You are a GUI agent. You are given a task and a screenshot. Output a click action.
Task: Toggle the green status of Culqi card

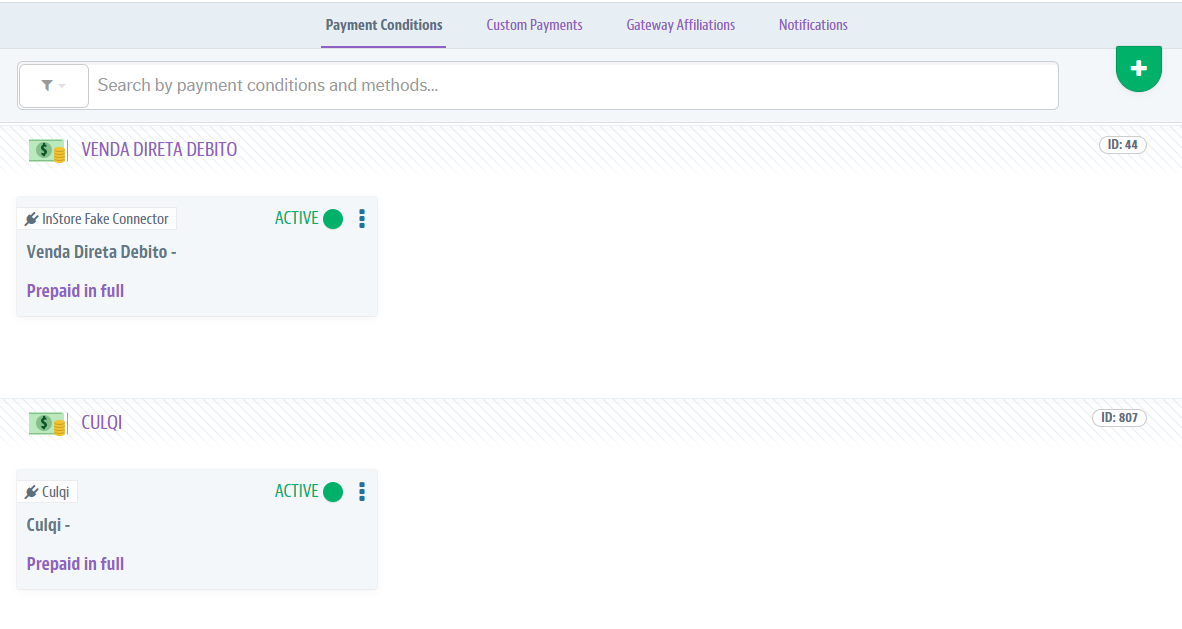pyautogui.click(x=333, y=492)
